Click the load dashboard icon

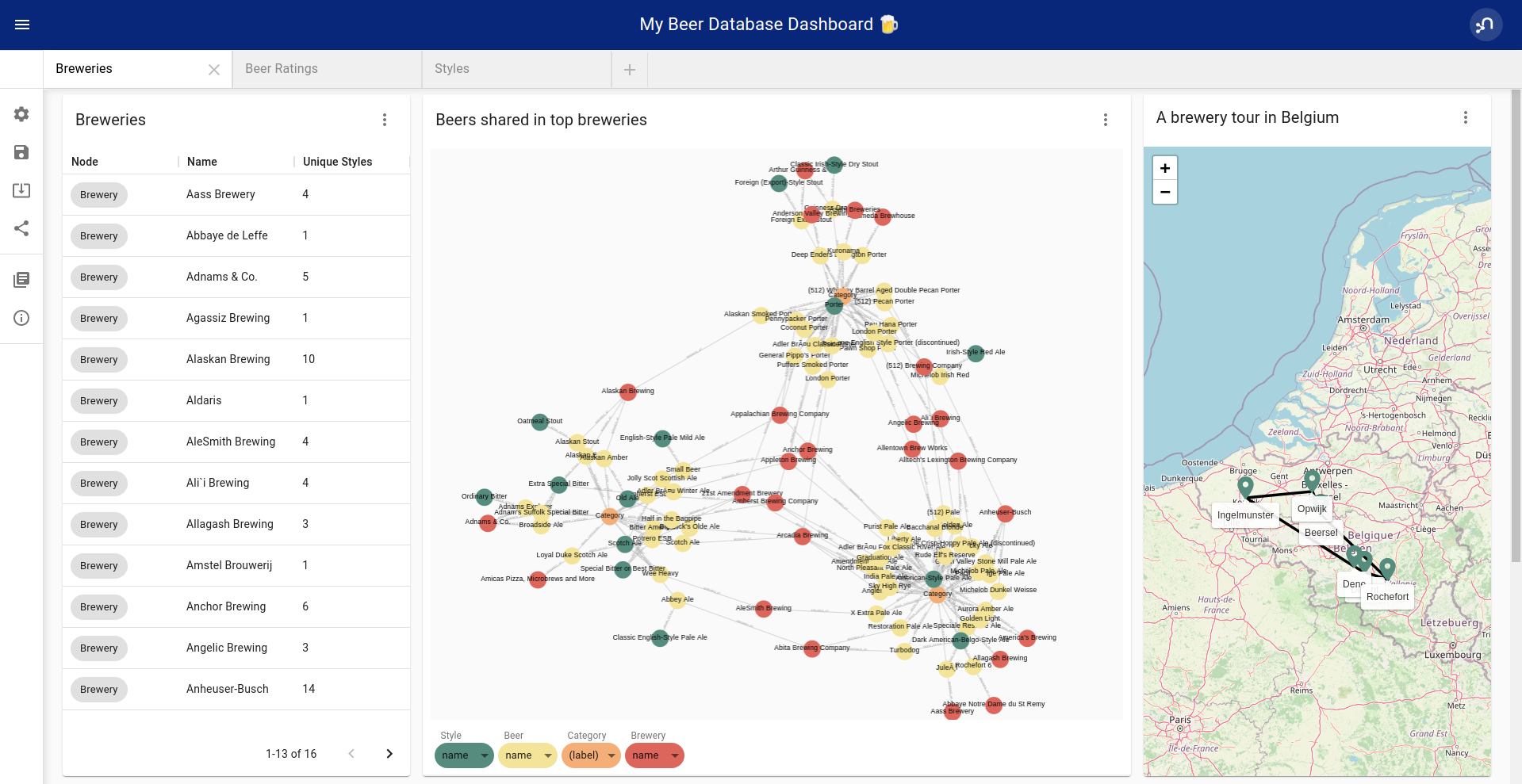point(21,190)
